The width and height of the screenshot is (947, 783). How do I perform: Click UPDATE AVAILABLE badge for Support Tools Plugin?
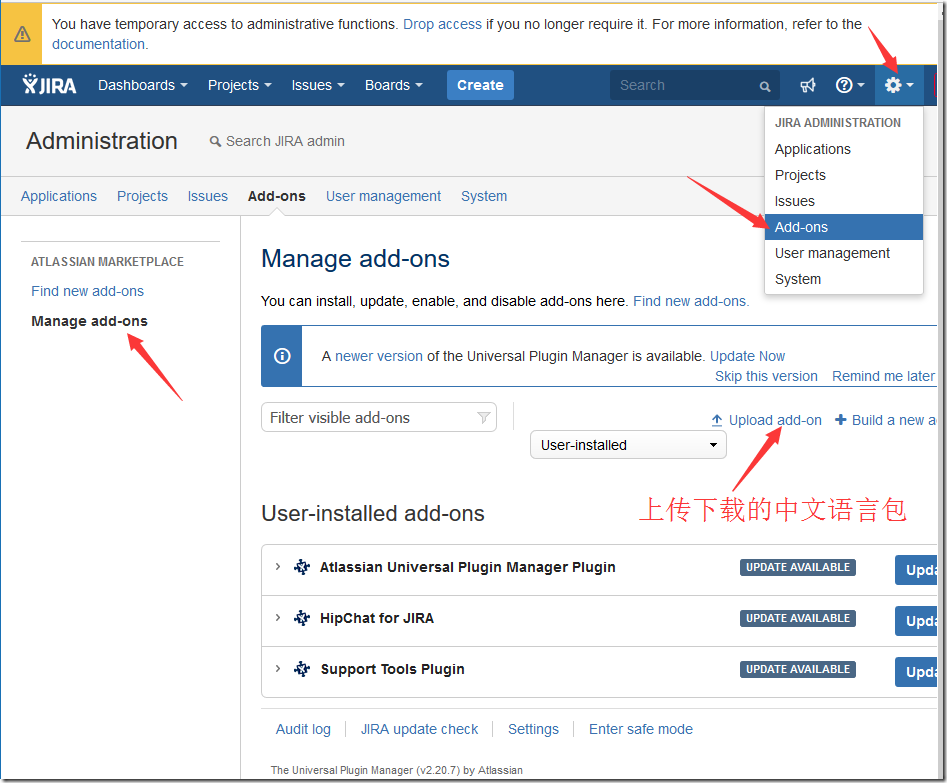tap(798, 669)
